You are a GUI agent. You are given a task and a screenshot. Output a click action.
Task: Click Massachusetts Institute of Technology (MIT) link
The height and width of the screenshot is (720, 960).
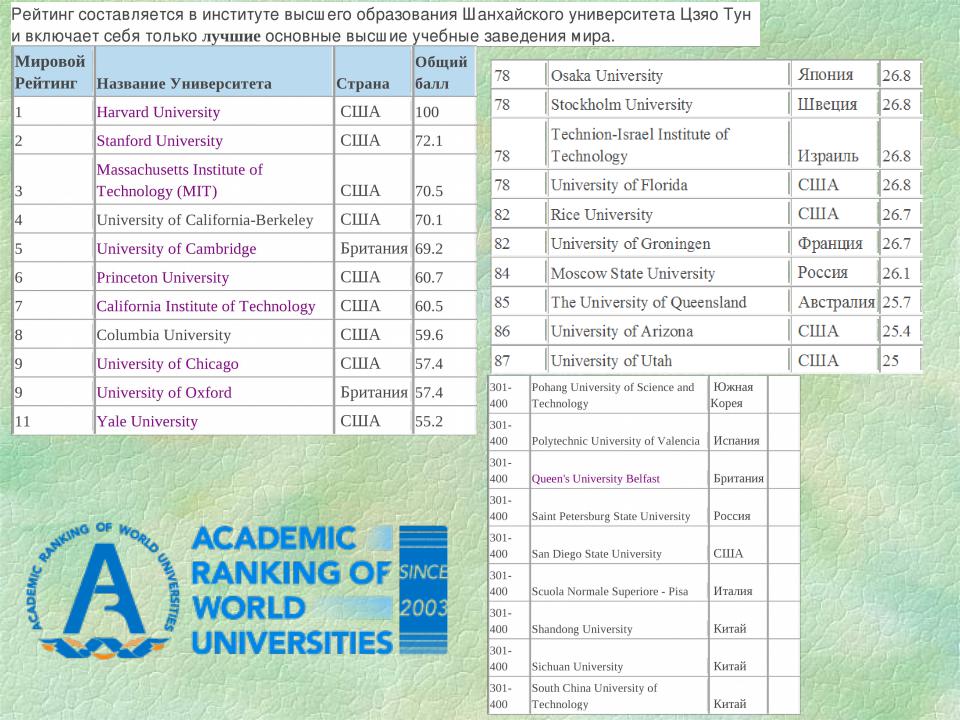179,180
